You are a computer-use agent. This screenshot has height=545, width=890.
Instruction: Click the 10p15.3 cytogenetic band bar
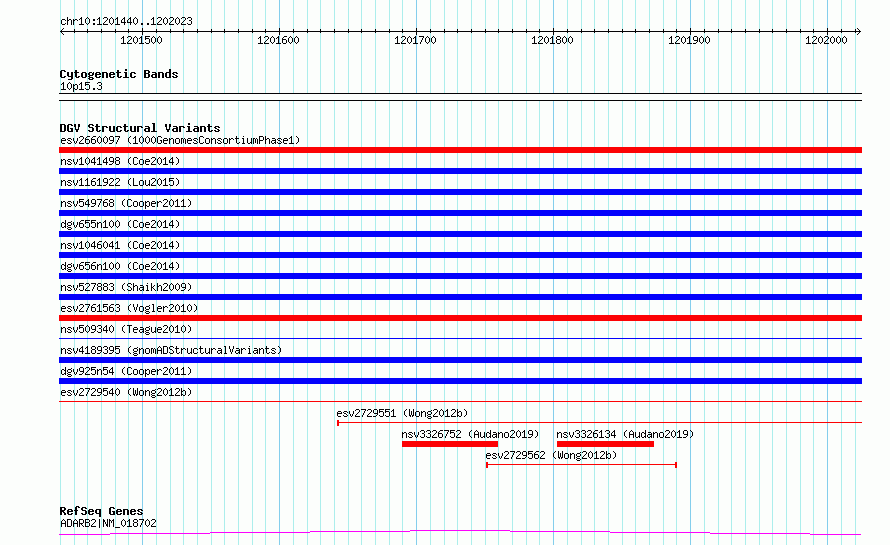click(x=460, y=97)
